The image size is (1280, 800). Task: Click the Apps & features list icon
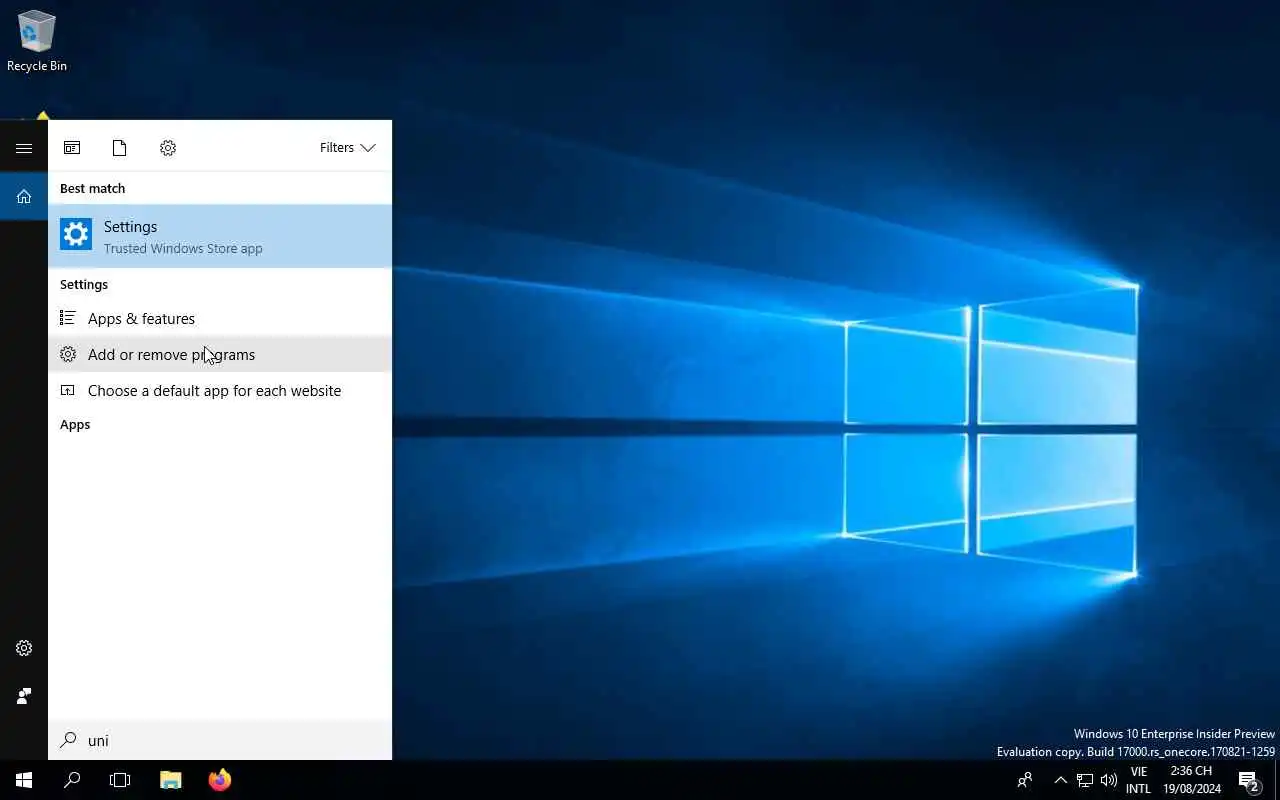[x=68, y=318]
